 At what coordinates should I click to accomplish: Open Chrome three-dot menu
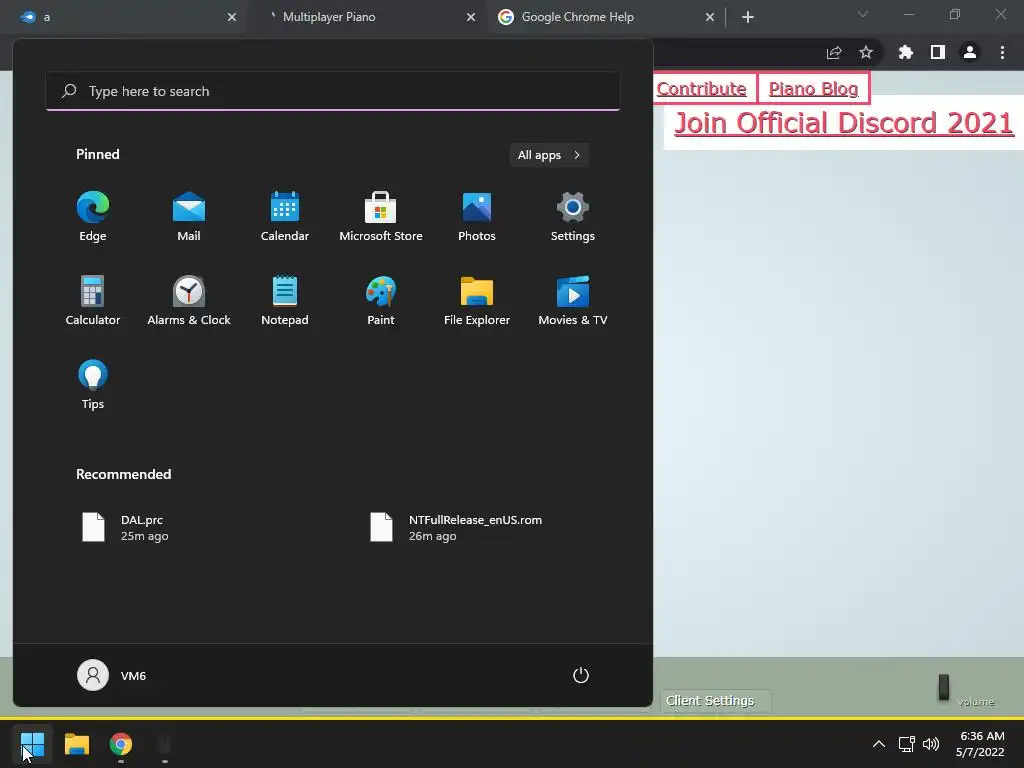click(x=1002, y=52)
